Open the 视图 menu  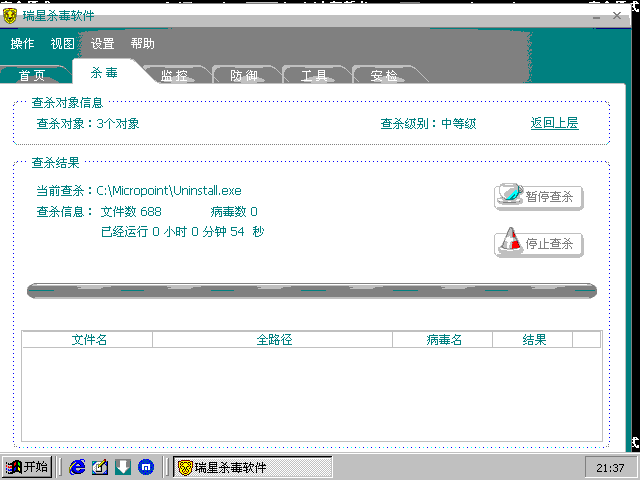62,44
